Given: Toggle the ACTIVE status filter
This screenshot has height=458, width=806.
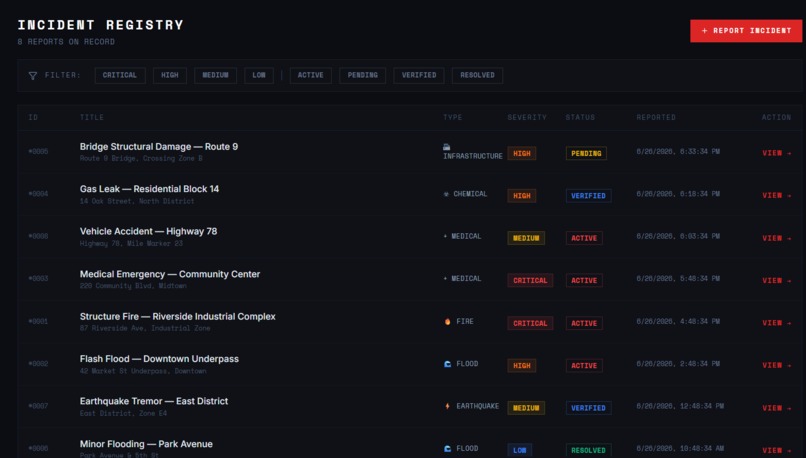Looking at the screenshot, I should click(x=310, y=75).
